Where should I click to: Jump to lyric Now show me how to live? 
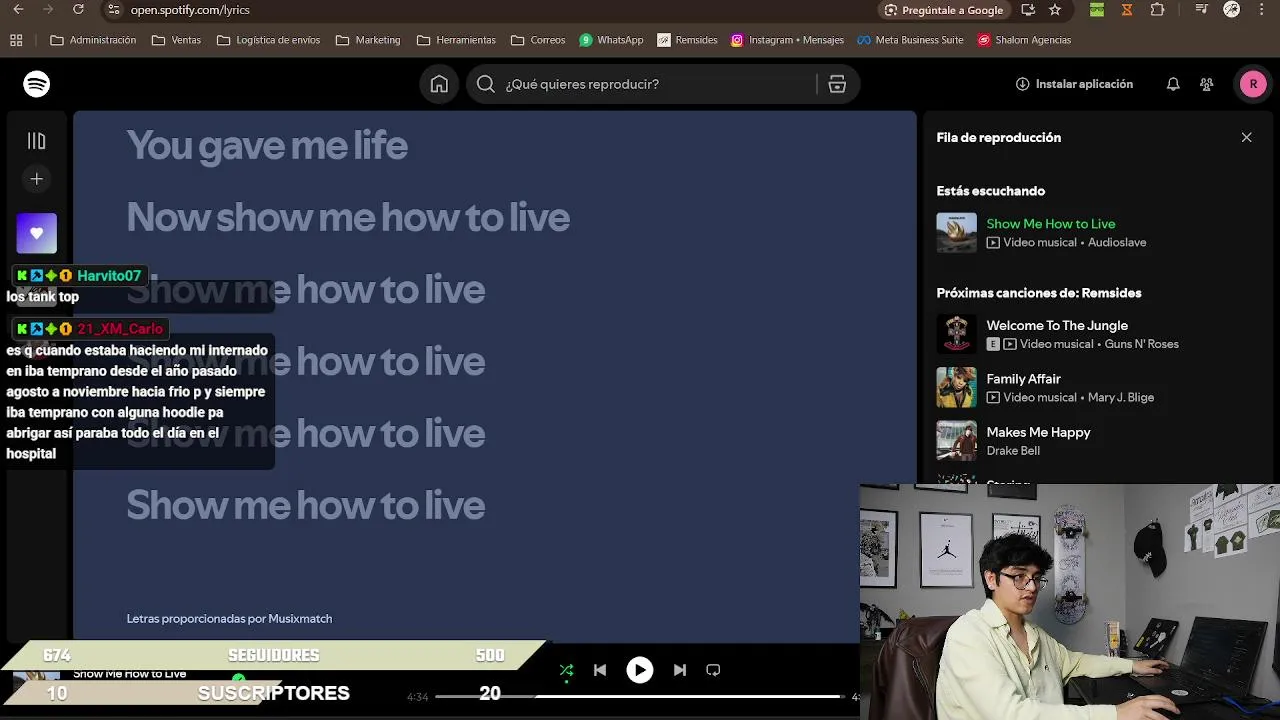coord(348,218)
